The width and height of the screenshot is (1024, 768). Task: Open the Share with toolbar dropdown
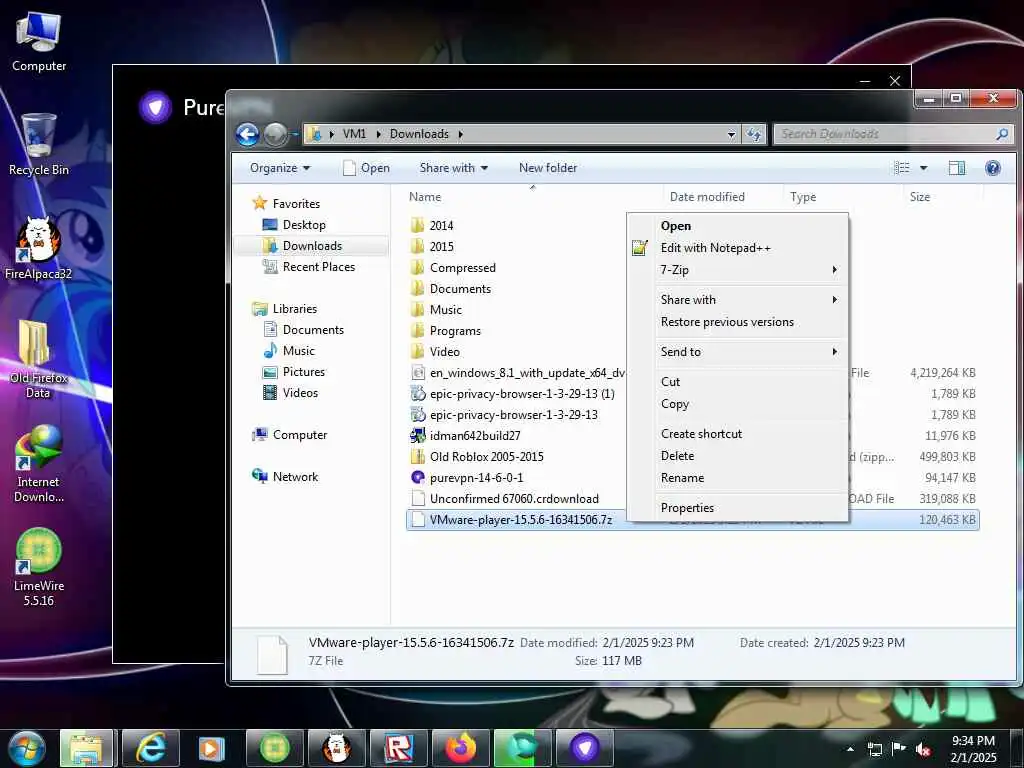click(453, 168)
